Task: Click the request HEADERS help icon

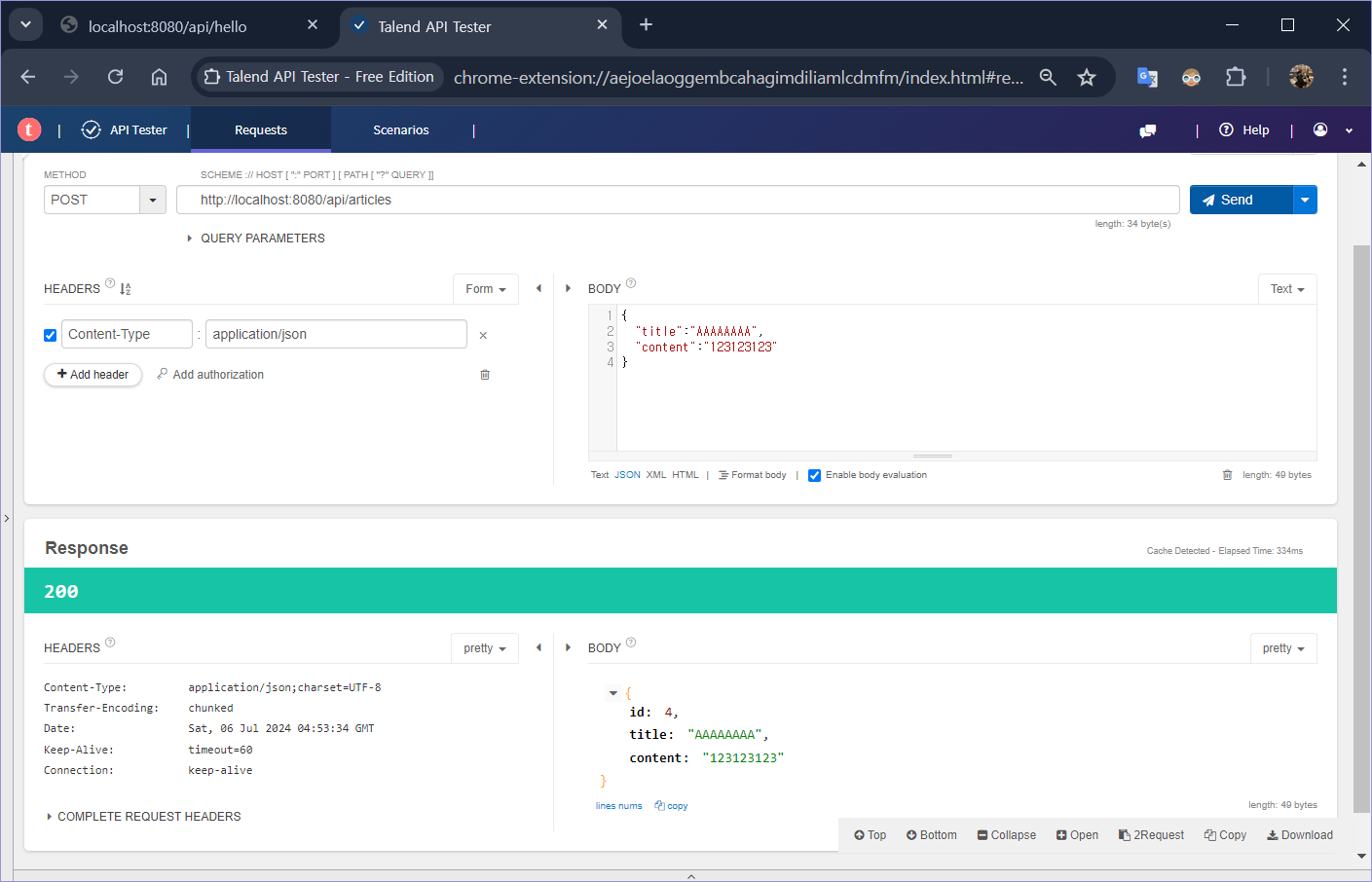Action: [110, 283]
